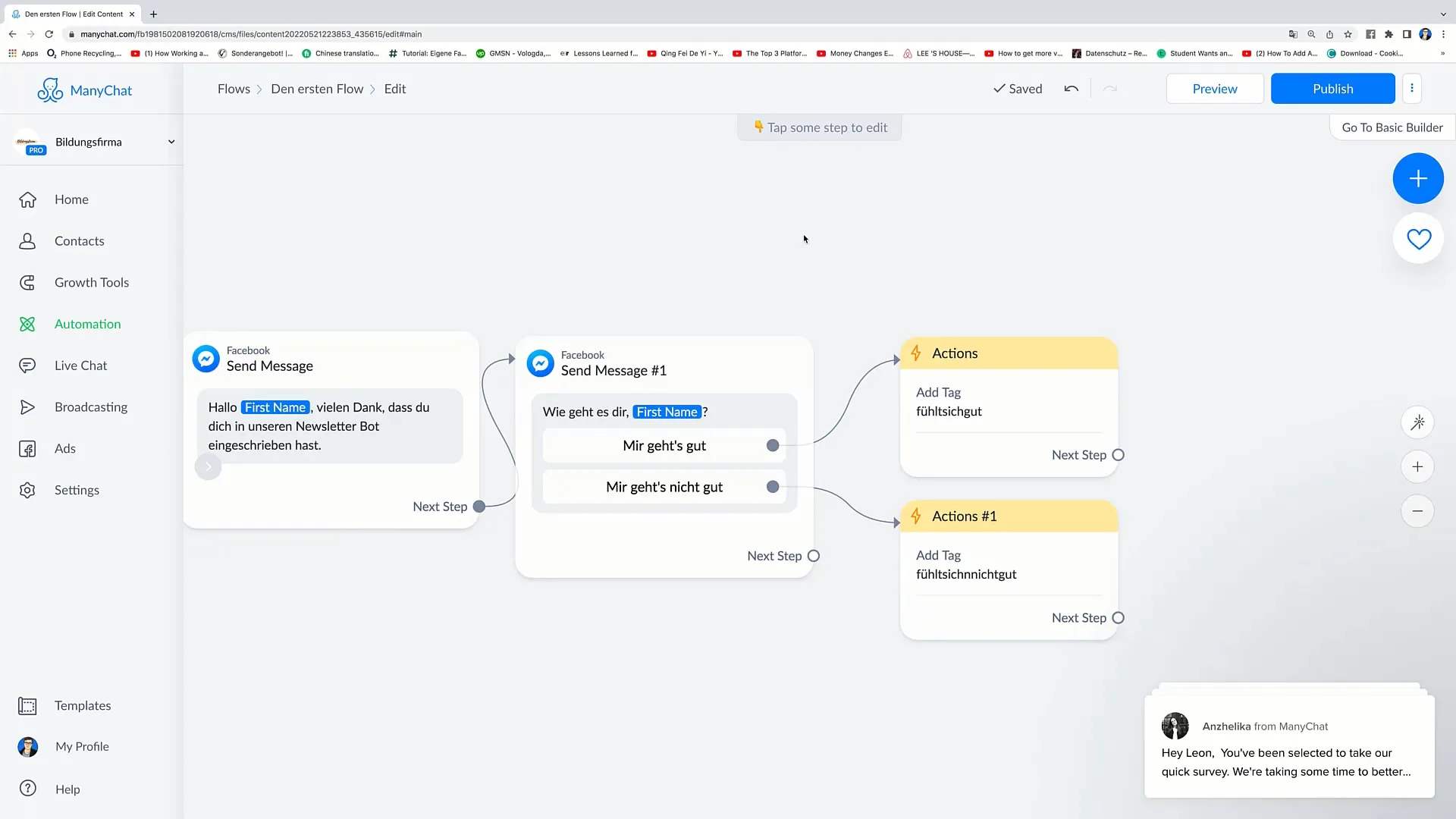Zoom out of the flow canvas
Screen dimensions: 1456x819
[1417, 511]
